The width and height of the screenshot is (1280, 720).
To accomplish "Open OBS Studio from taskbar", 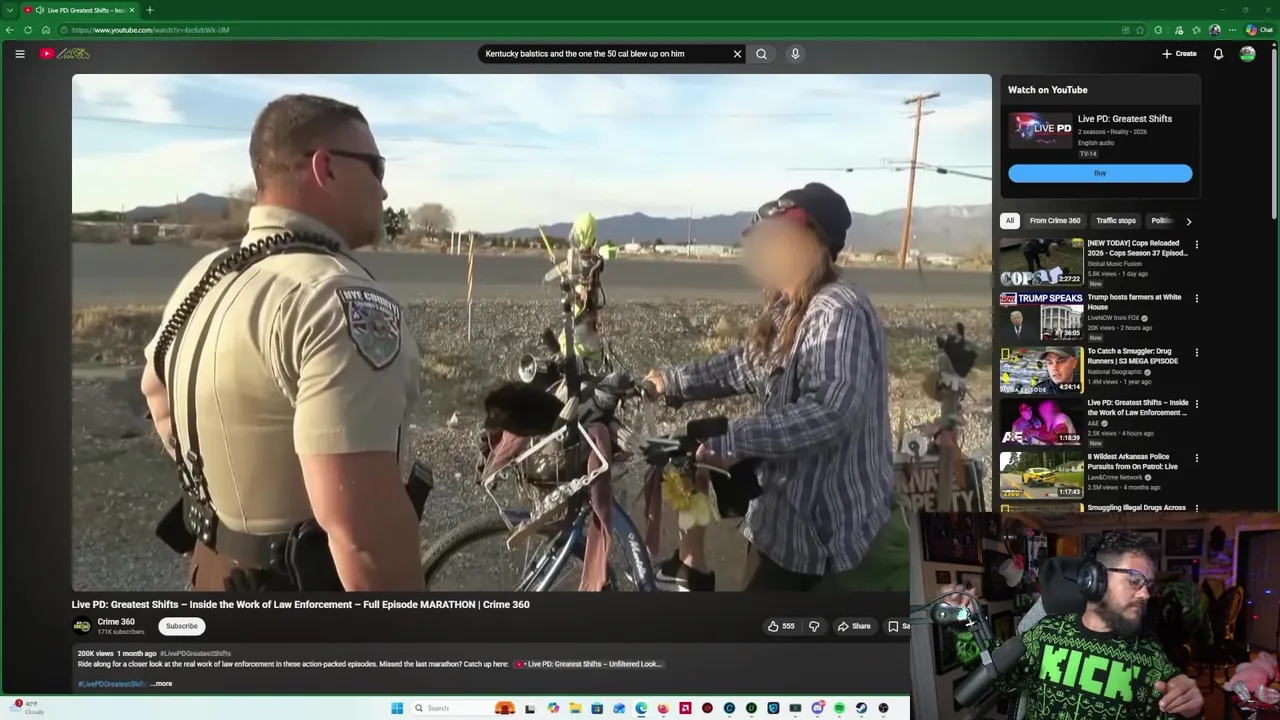I will click(883, 708).
